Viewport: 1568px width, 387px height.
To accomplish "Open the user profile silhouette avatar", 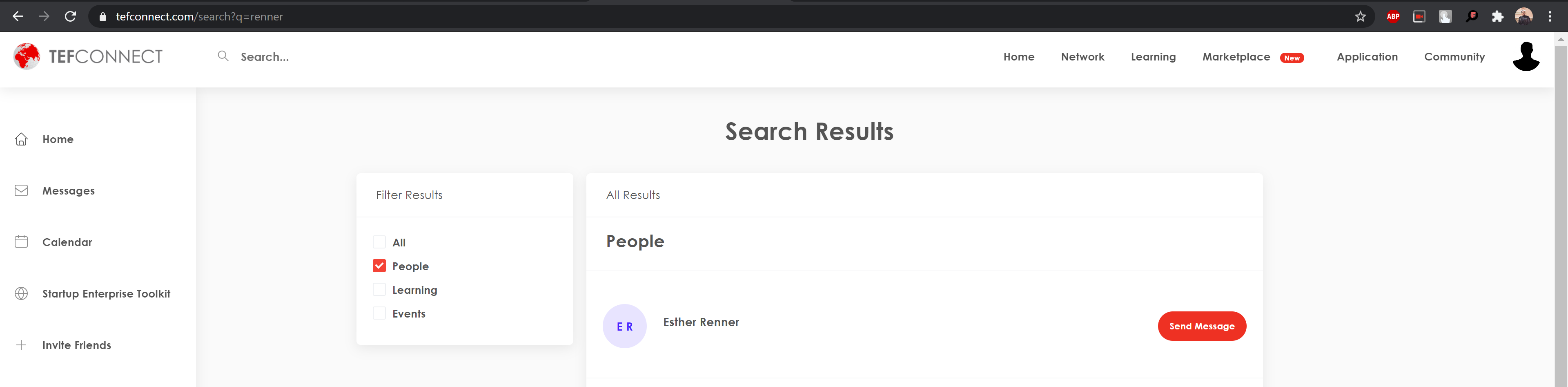I will (x=1526, y=57).
